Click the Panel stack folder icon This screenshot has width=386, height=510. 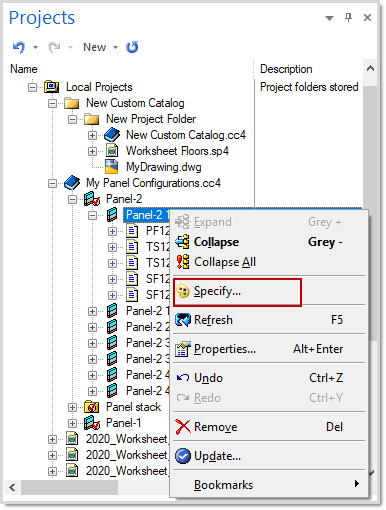[92, 407]
